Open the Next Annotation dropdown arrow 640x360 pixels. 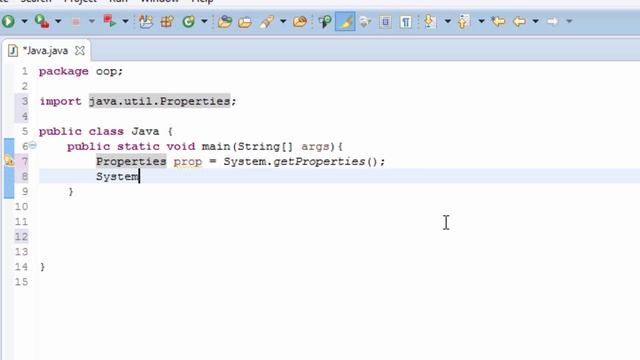[447, 21]
